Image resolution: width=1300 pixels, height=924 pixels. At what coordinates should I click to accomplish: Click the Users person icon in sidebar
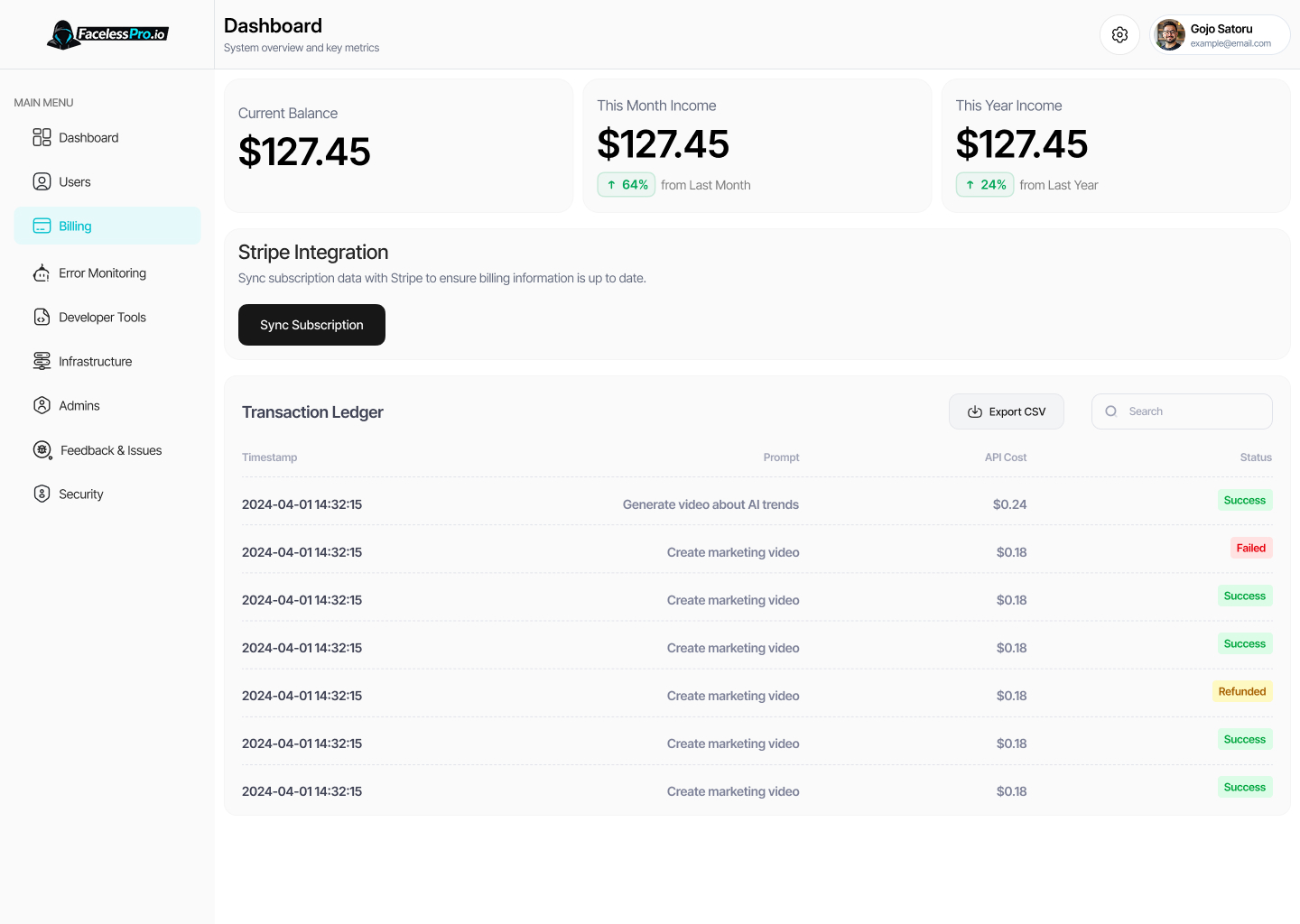[42, 181]
